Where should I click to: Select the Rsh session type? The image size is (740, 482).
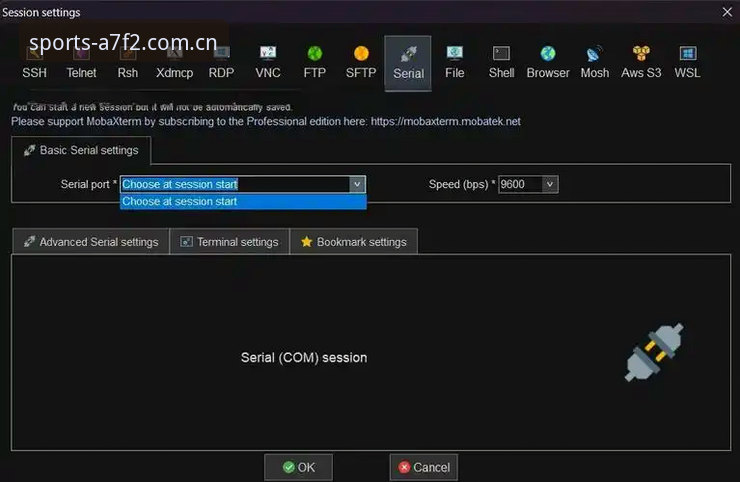point(128,63)
